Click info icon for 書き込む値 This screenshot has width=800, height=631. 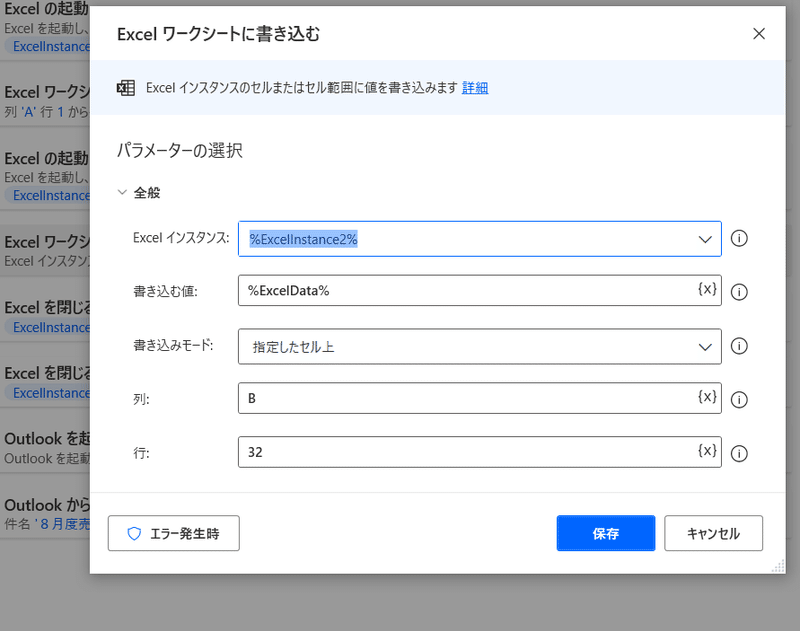[x=739, y=292]
